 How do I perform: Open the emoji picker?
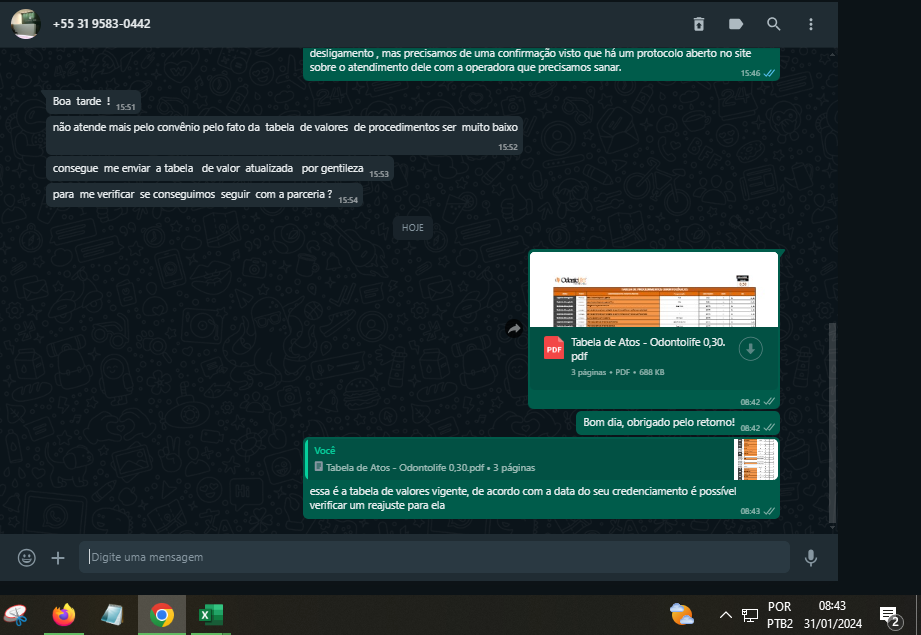[27, 558]
